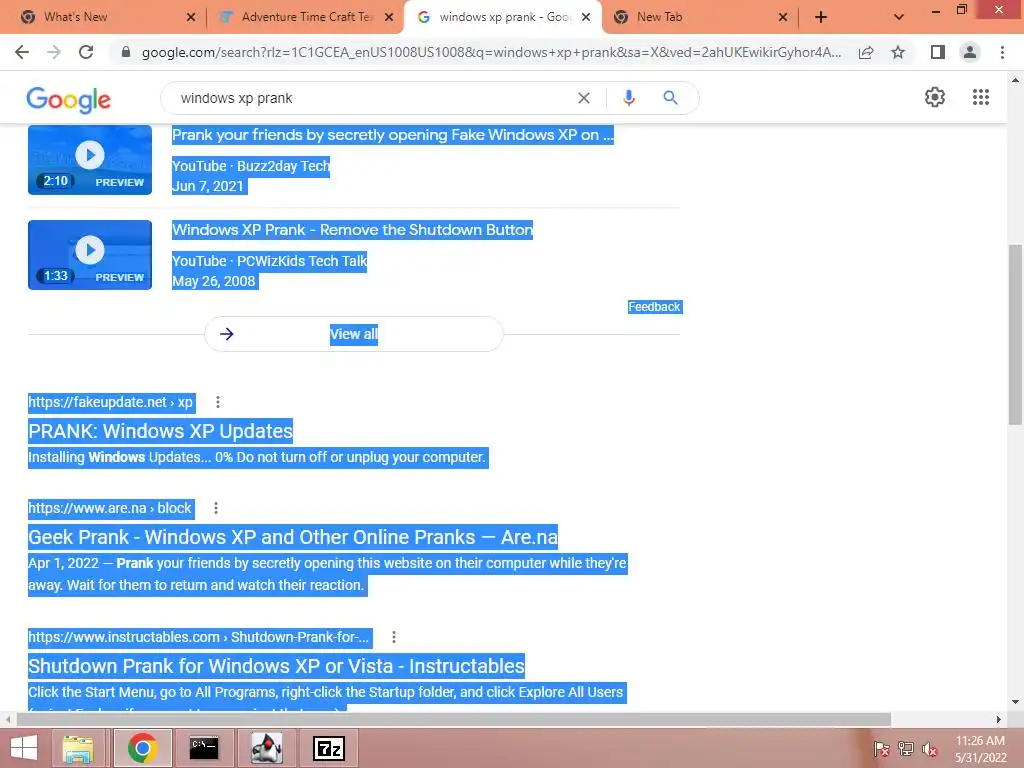Click the Feedback link
Image resolution: width=1024 pixels, height=768 pixels.
tap(654, 307)
